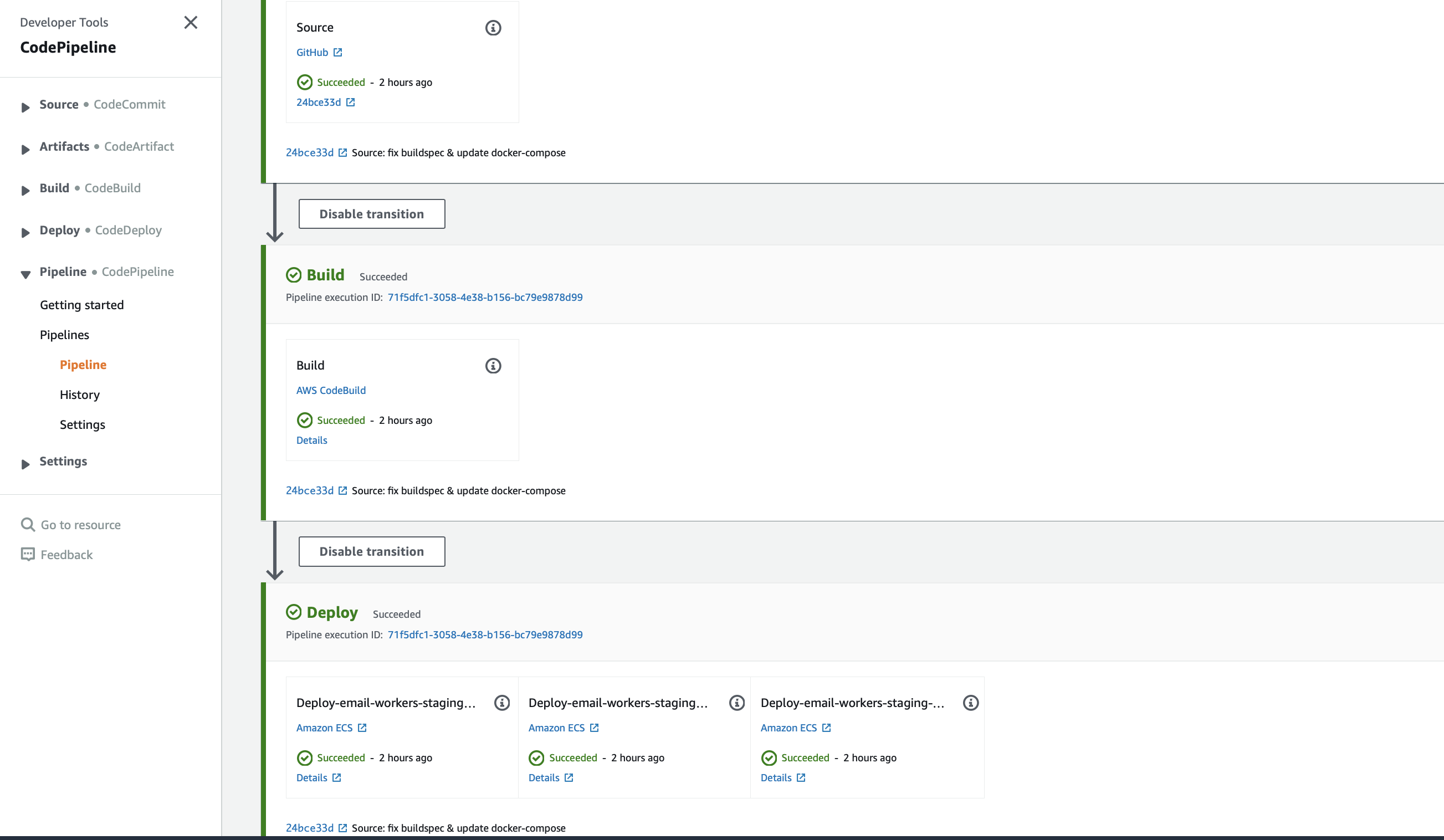Viewport: 1444px width, 840px height.
Task: Open Build stage pipeline execution ID link
Action: point(485,297)
